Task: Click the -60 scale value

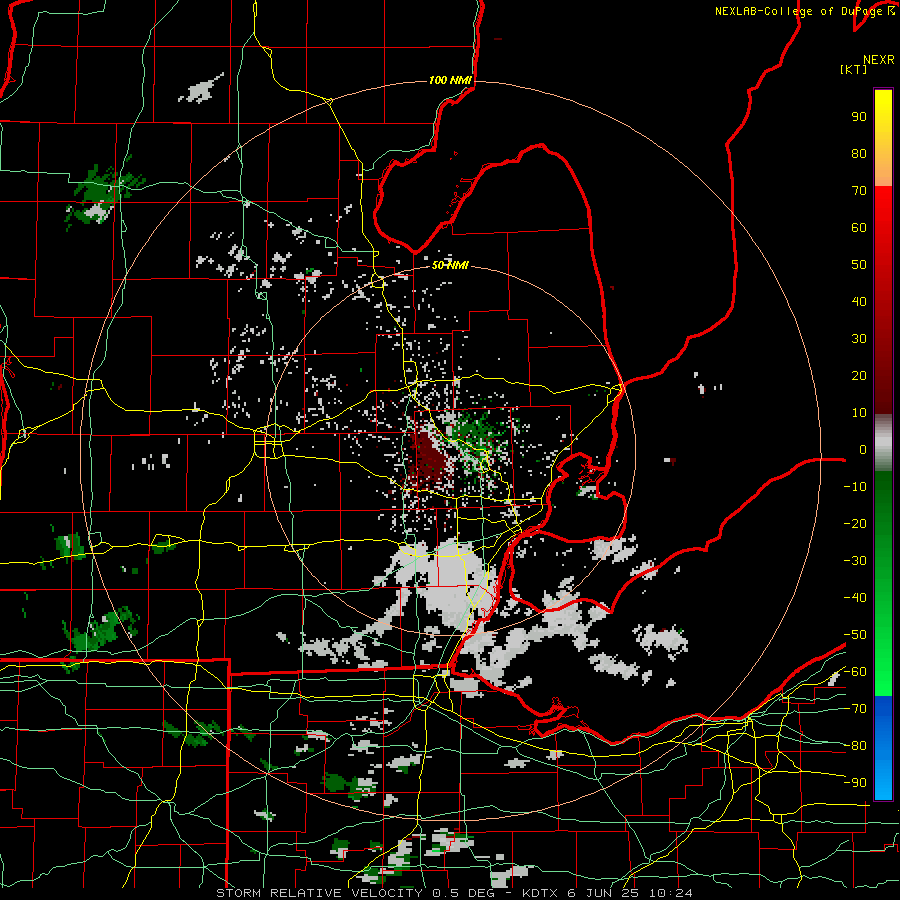Action: (855, 672)
